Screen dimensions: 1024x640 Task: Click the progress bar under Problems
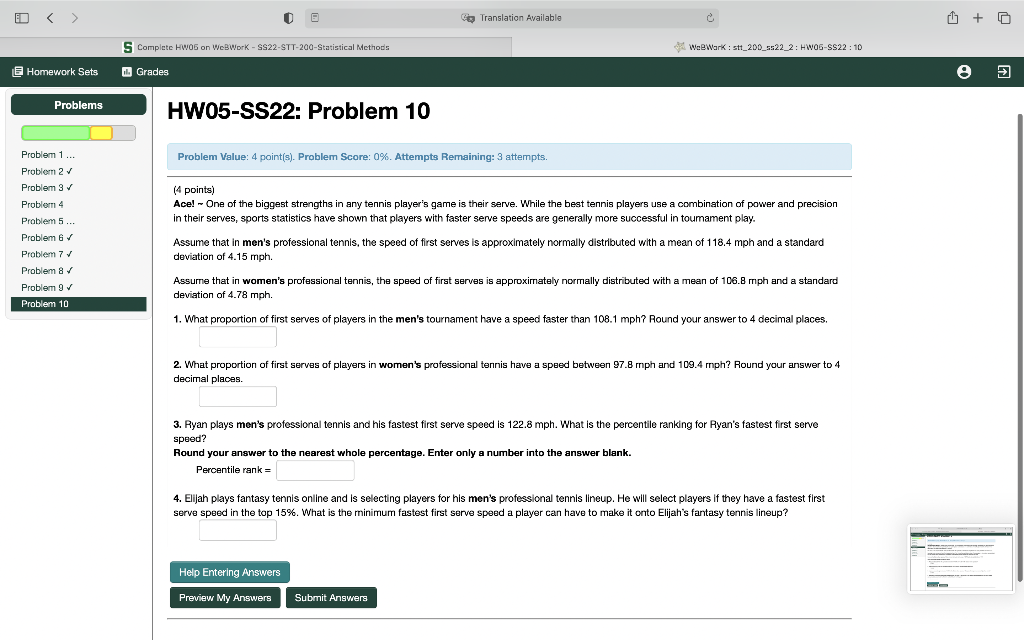pyautogui.click(x=78, y=131)
